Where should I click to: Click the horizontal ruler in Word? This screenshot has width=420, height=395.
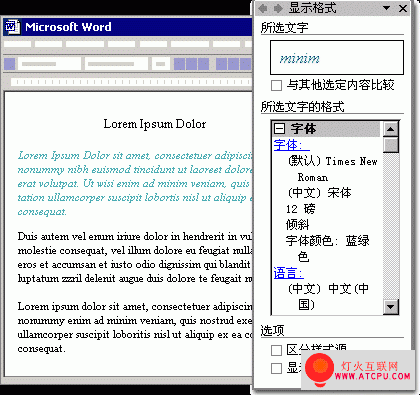pos(131,82)
